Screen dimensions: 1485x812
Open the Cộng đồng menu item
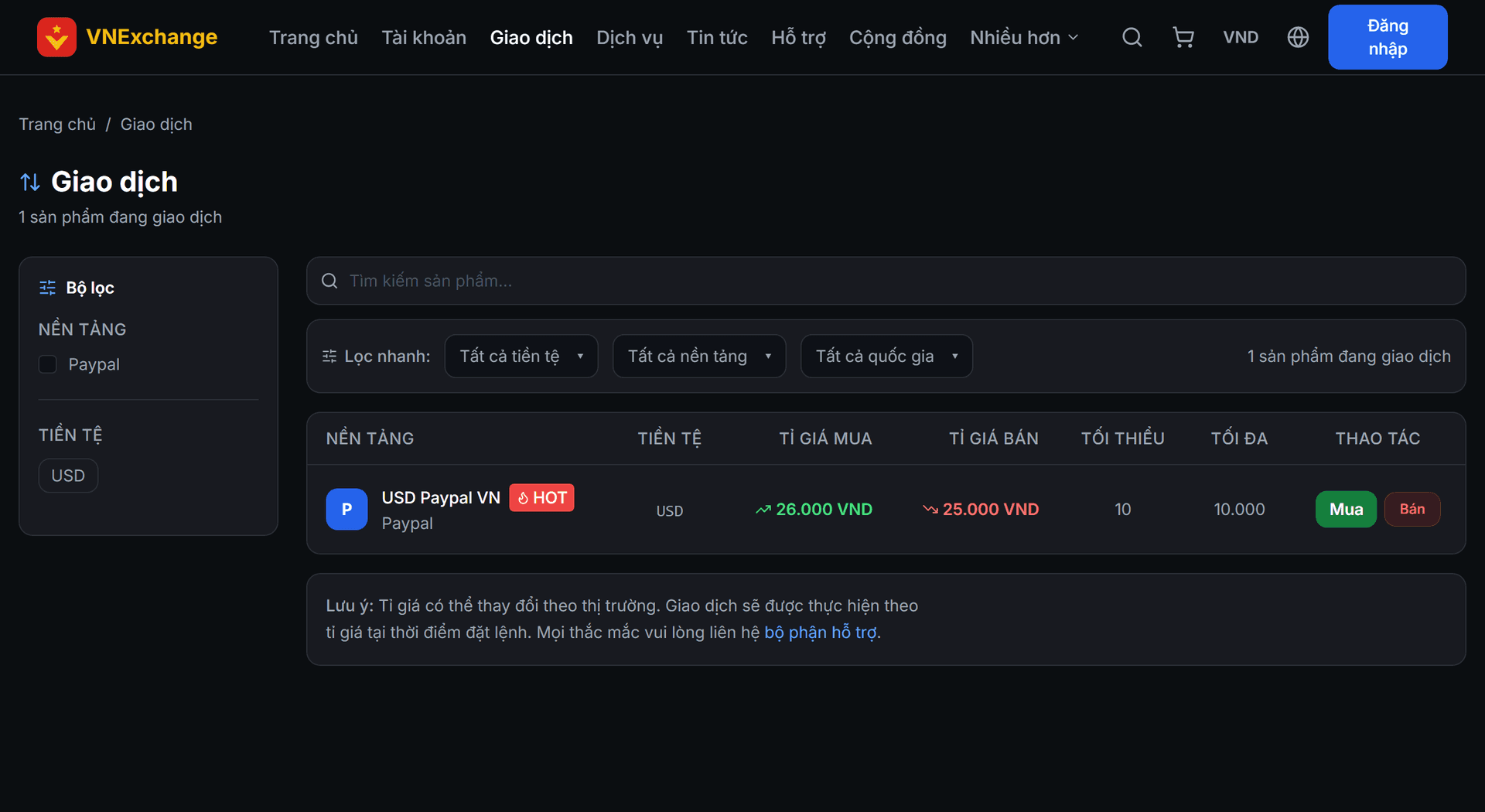click(x=898, y=37)
